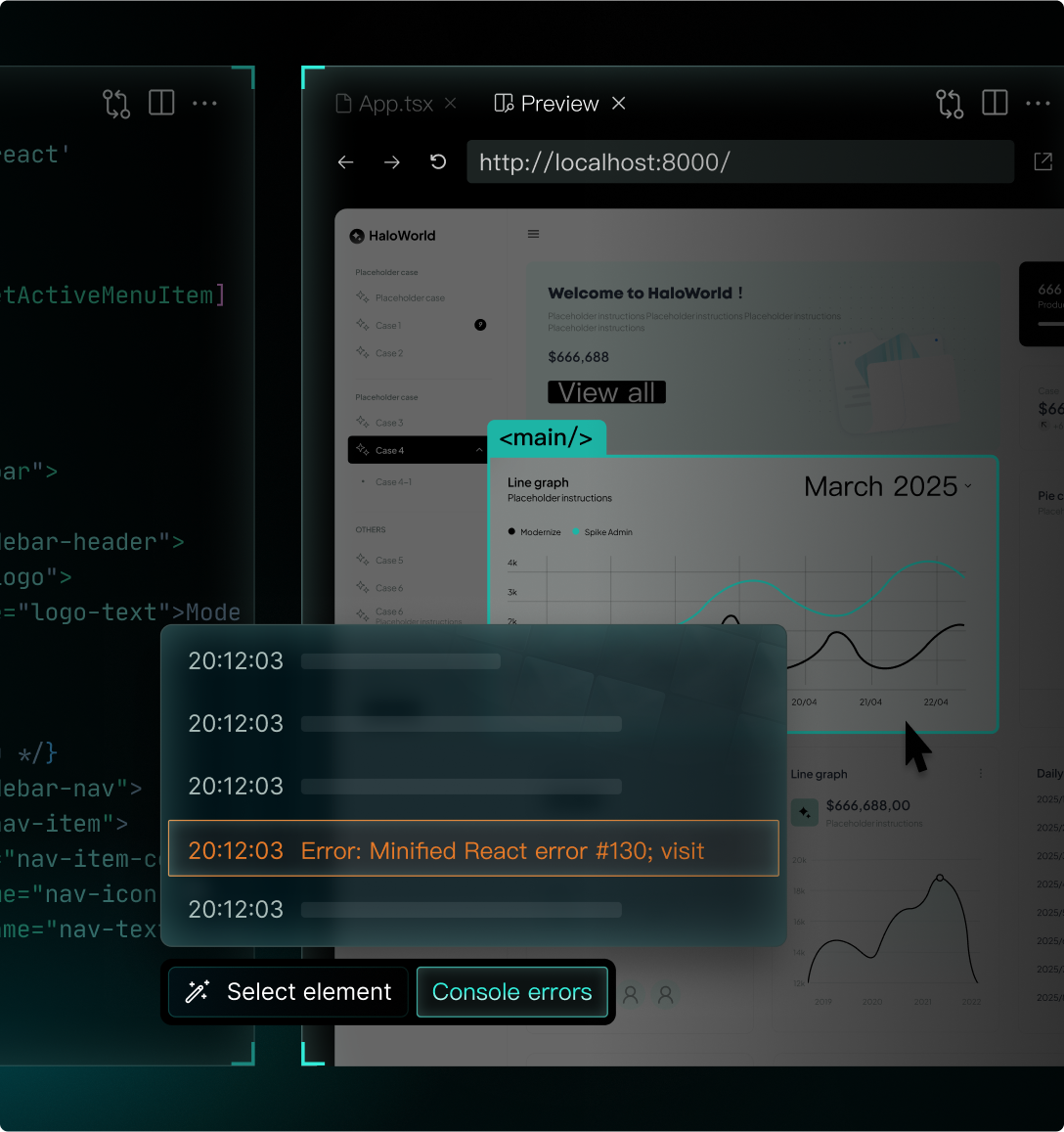1064x1132 pixels.
Task: Open preview in external browser
Action: [x=1043, y=161]
